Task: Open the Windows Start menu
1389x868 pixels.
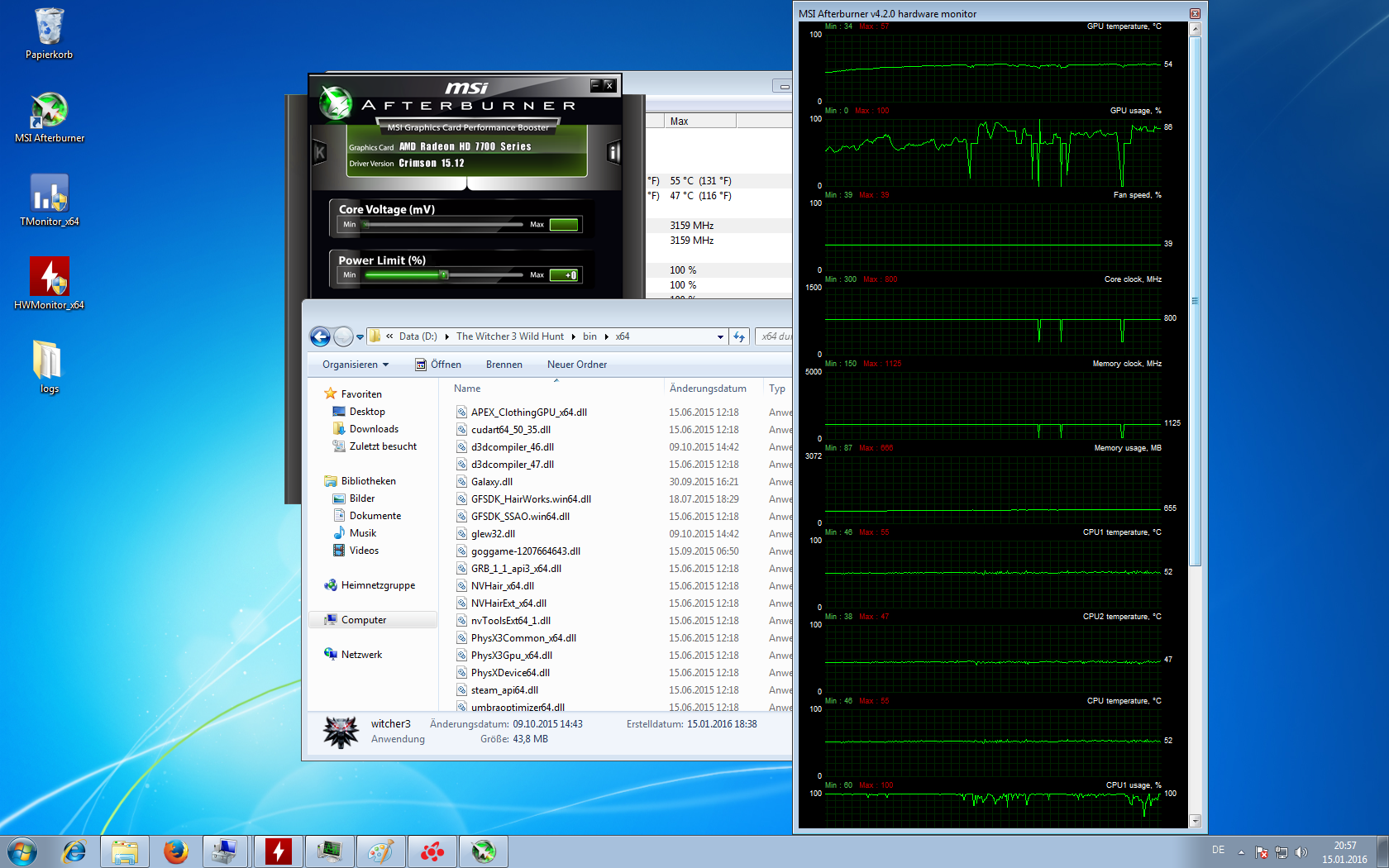Action: (22, 851)
